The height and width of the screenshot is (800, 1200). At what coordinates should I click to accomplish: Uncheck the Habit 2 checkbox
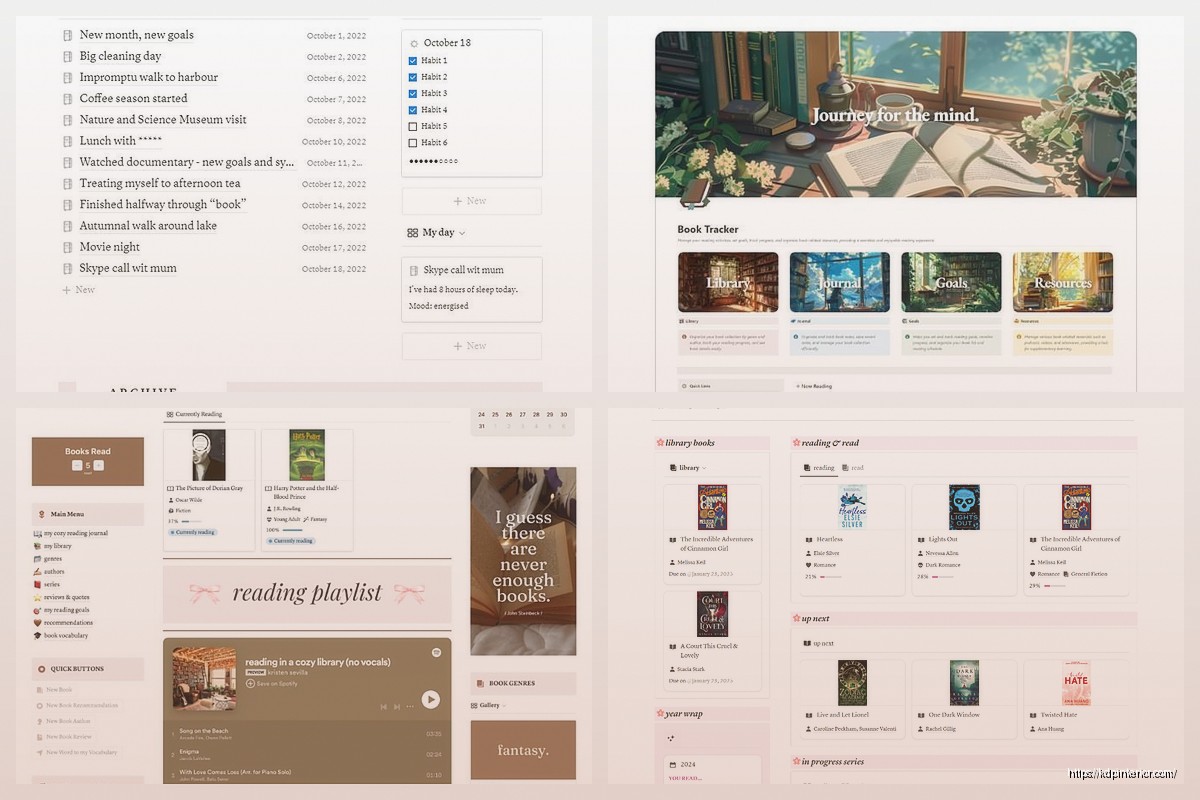413,77
